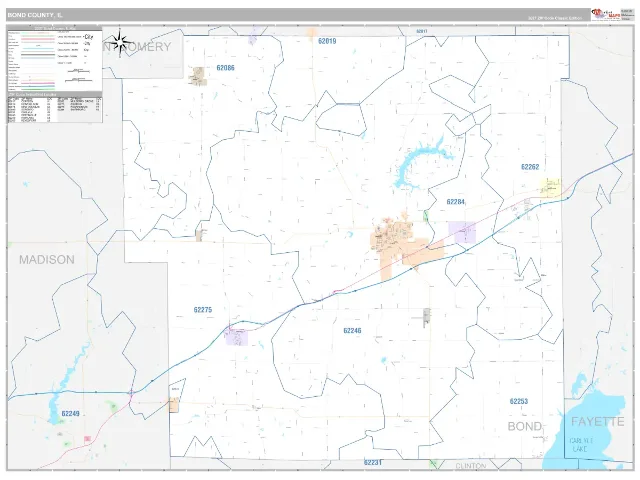The height and width of the screenshot is (480, 640).
Task: Click the MONTGOMERY county label
Action: [x=137, y=47]
